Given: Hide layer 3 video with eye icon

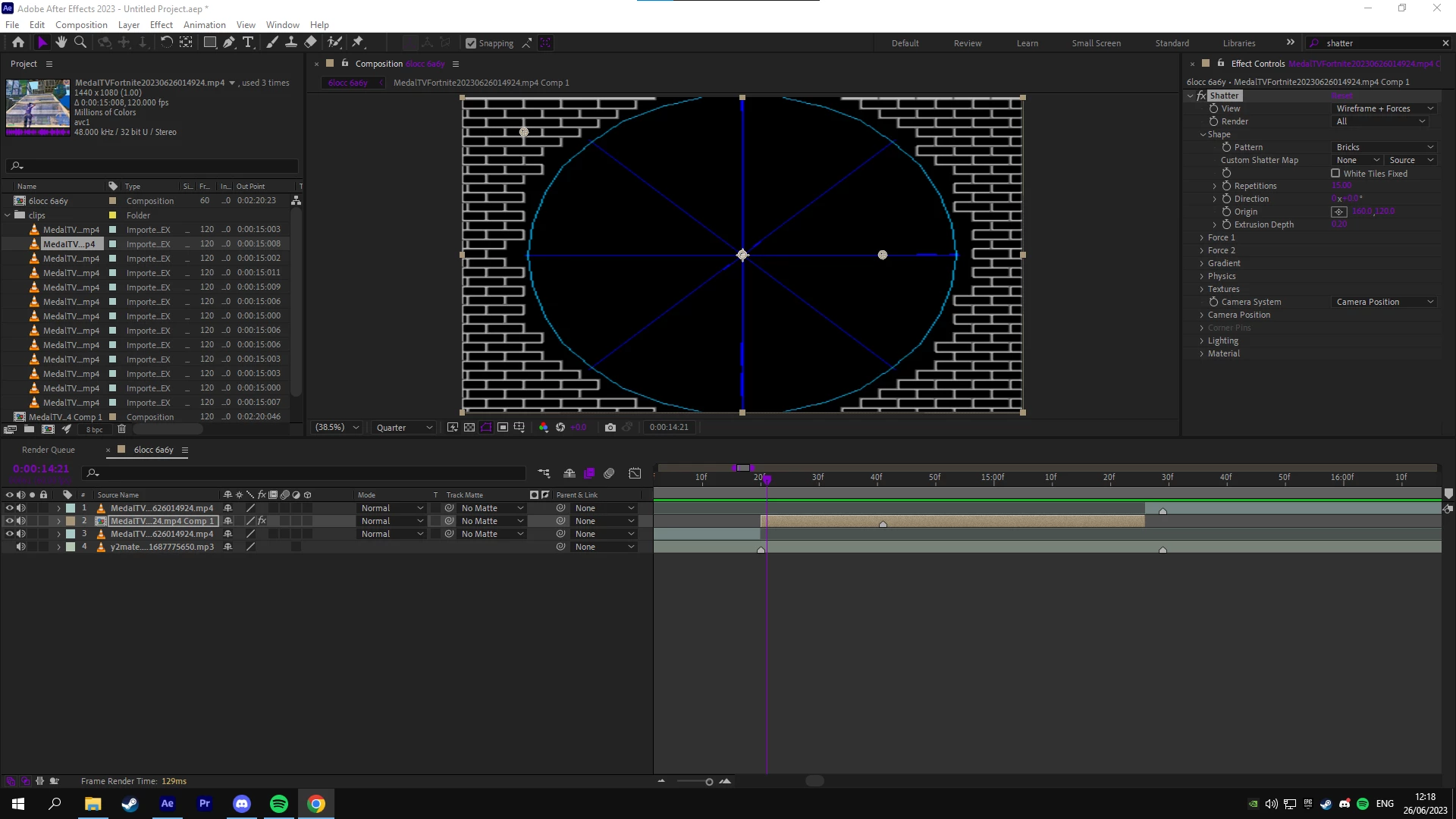Looking at the screenshot, I should point(9,534).
